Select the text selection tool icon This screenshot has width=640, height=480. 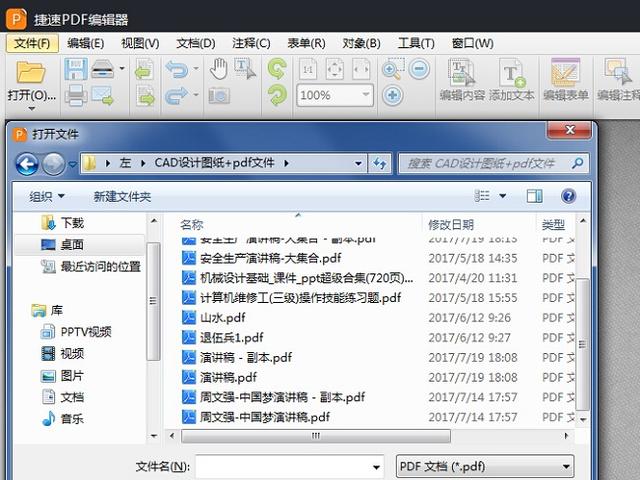coord(245,69)
